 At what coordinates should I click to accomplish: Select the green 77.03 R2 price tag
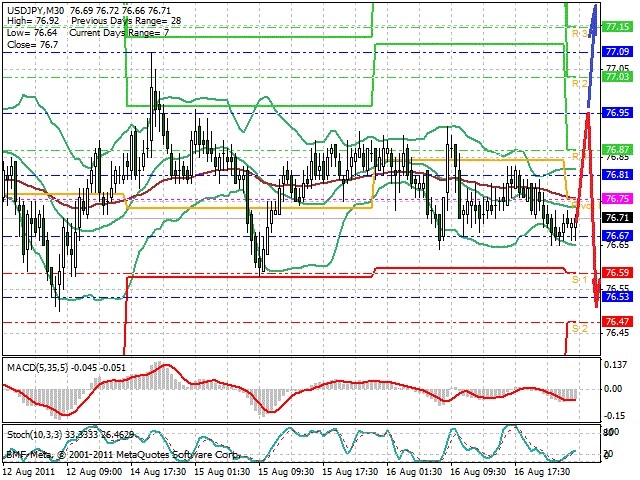[x=618, y=76]
